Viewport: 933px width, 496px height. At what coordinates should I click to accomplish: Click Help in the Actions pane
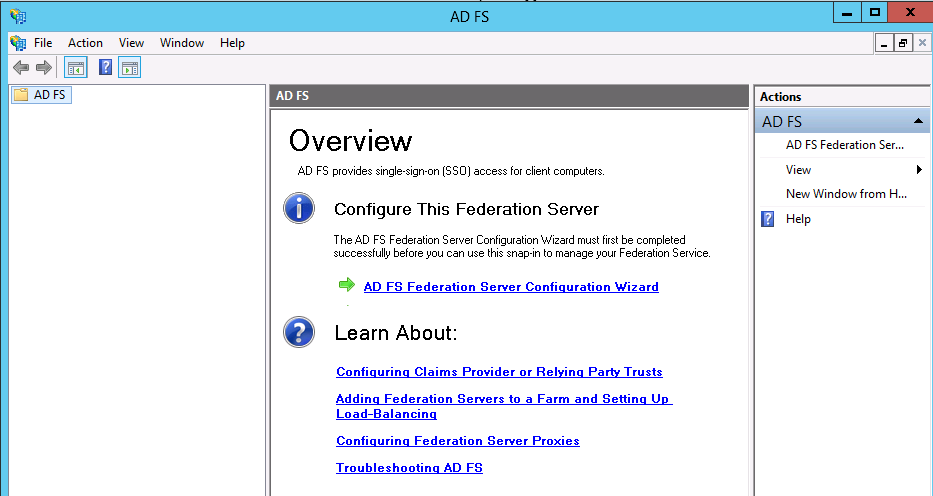798,219
